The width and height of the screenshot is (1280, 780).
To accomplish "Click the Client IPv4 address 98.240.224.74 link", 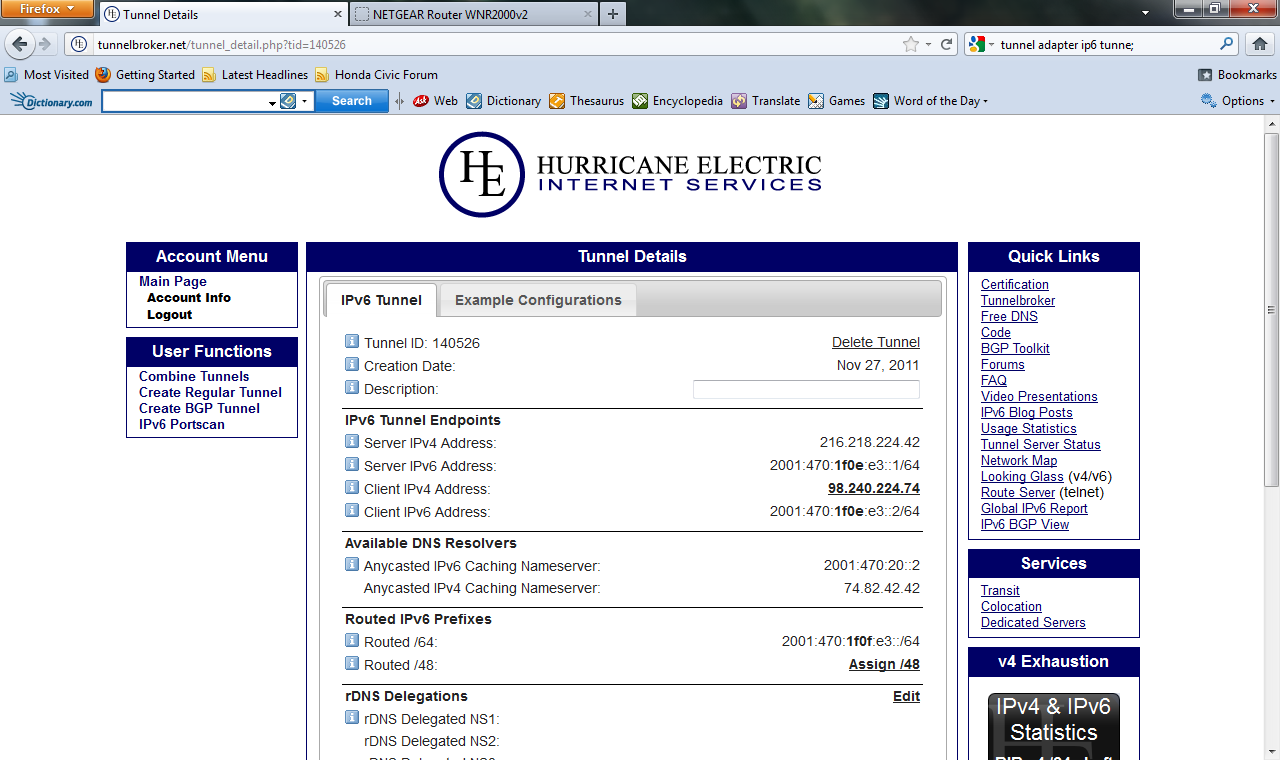I will [x=874, y=488].
